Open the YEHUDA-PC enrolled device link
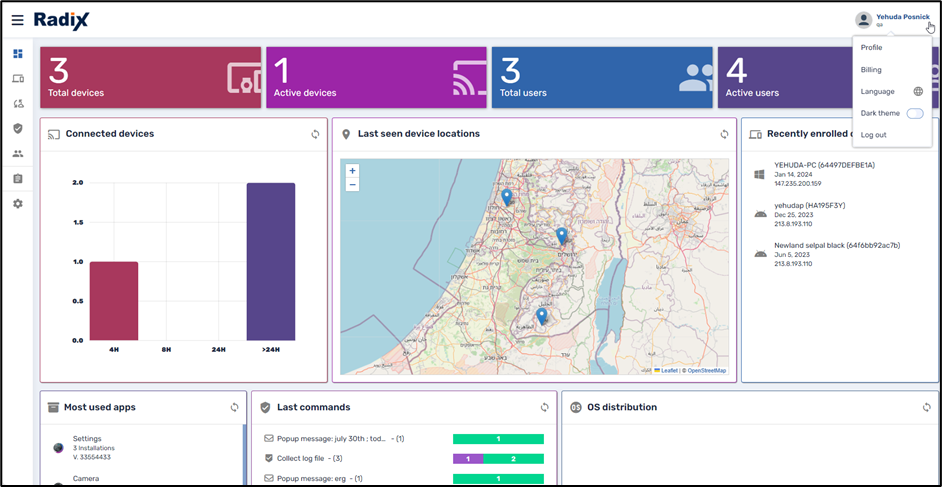 point(824,165)
